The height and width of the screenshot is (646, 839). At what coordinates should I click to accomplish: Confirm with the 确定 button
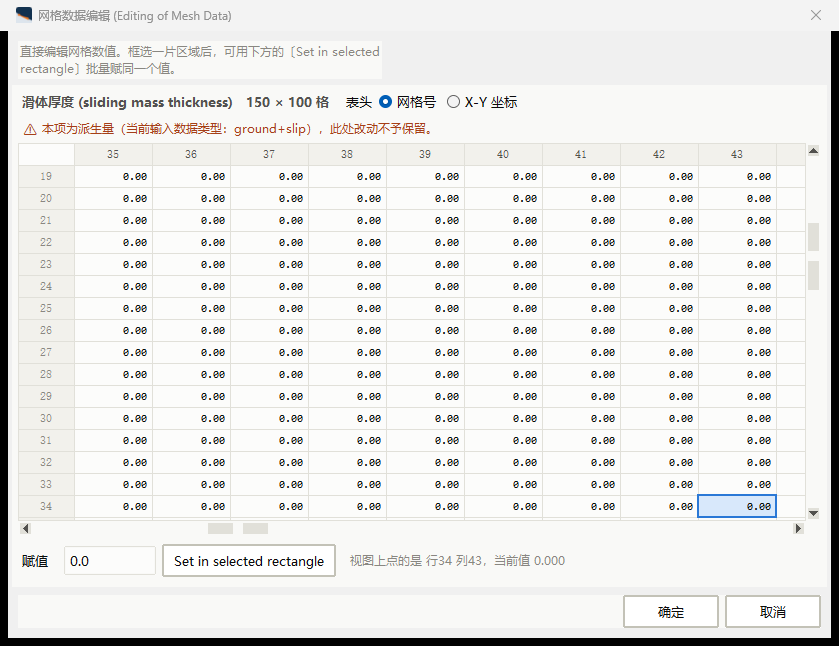(670, 611)
